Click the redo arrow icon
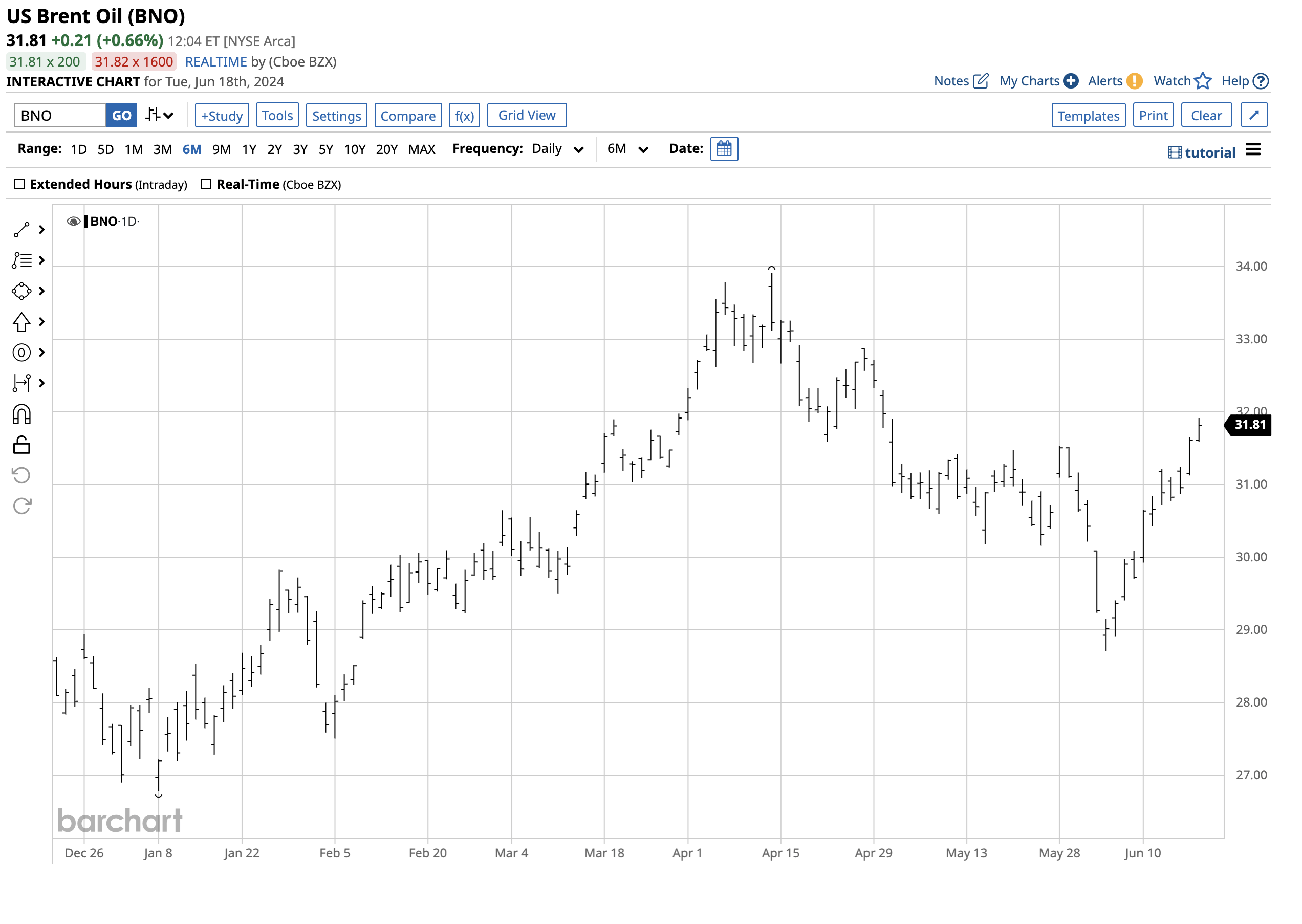The width and height of the screenshot is (1302, 924). pyautogui.click(x=21, y=506)
